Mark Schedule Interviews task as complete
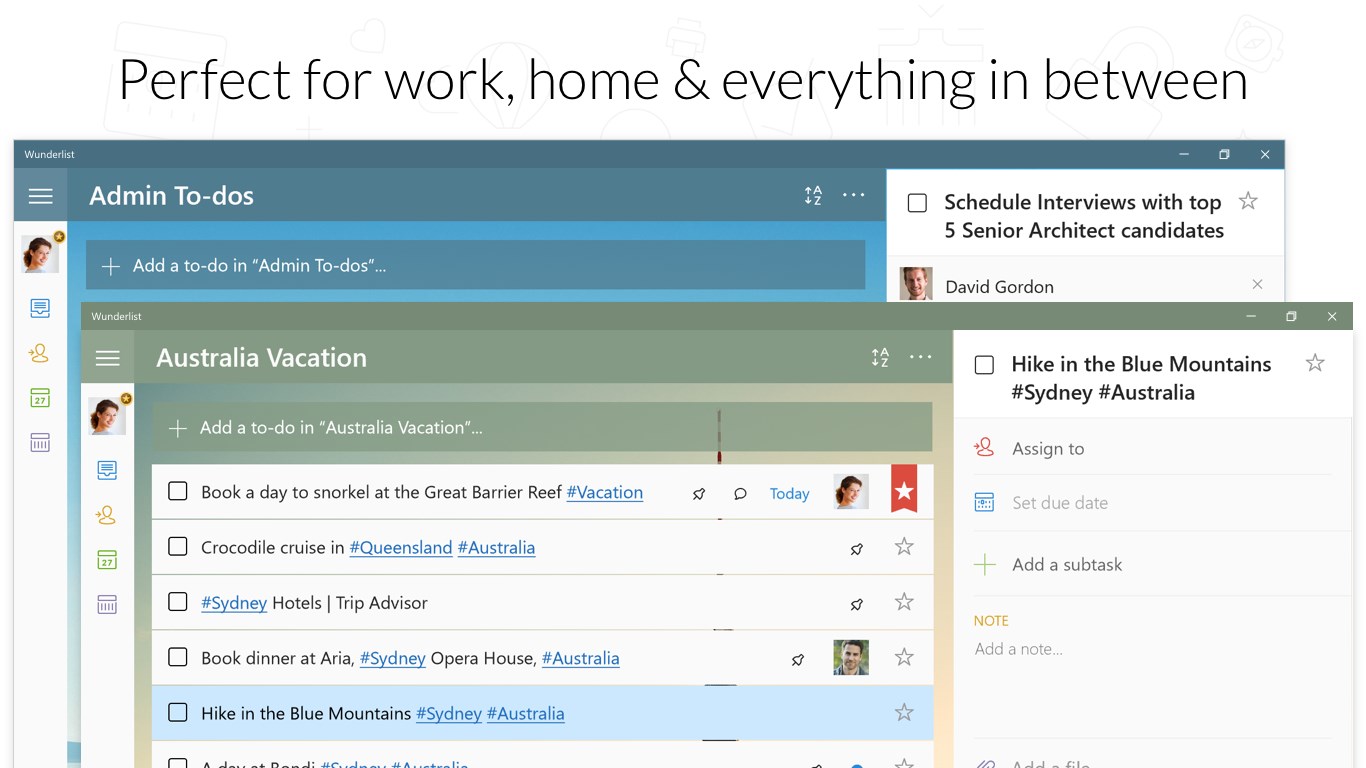 pyautogui.click(x=917, y=202)
